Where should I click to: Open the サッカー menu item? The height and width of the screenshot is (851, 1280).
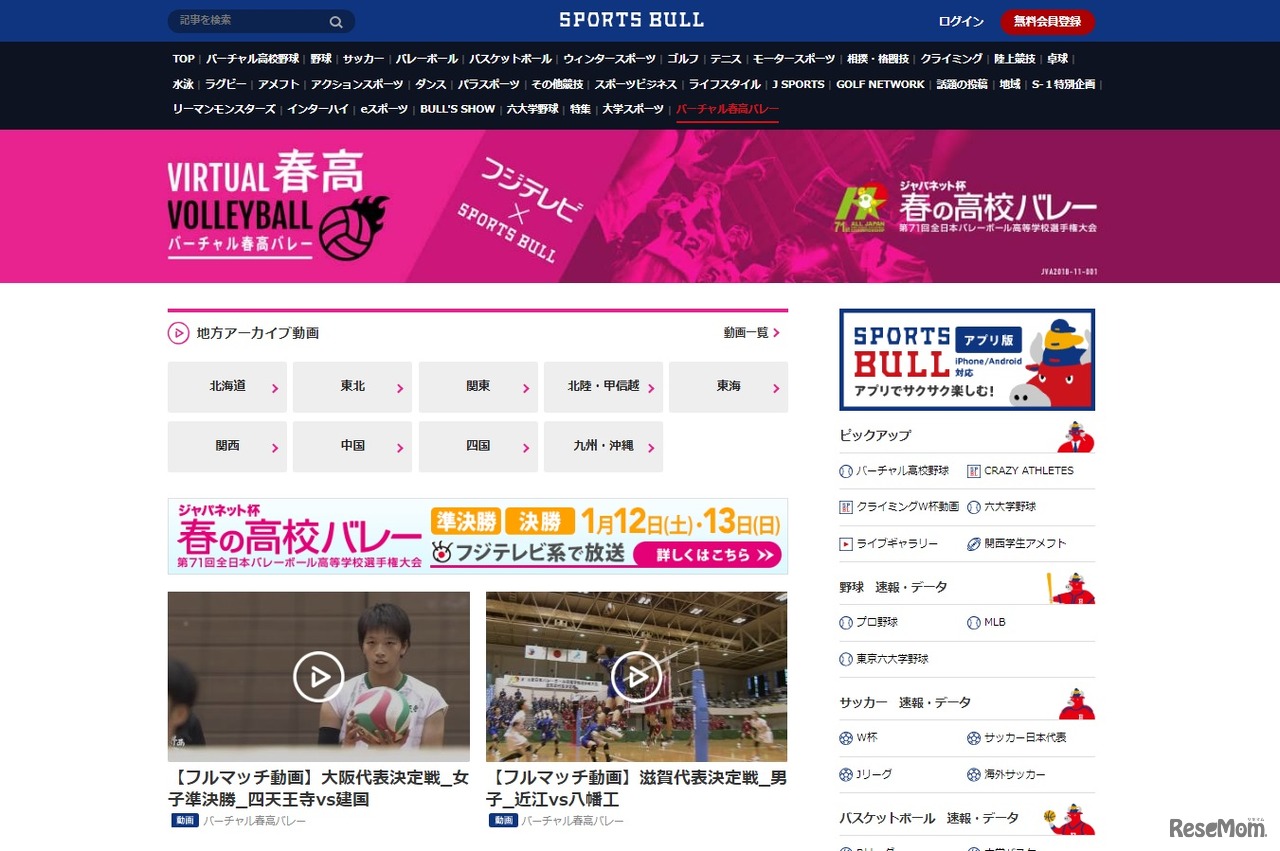coord(363,59)
